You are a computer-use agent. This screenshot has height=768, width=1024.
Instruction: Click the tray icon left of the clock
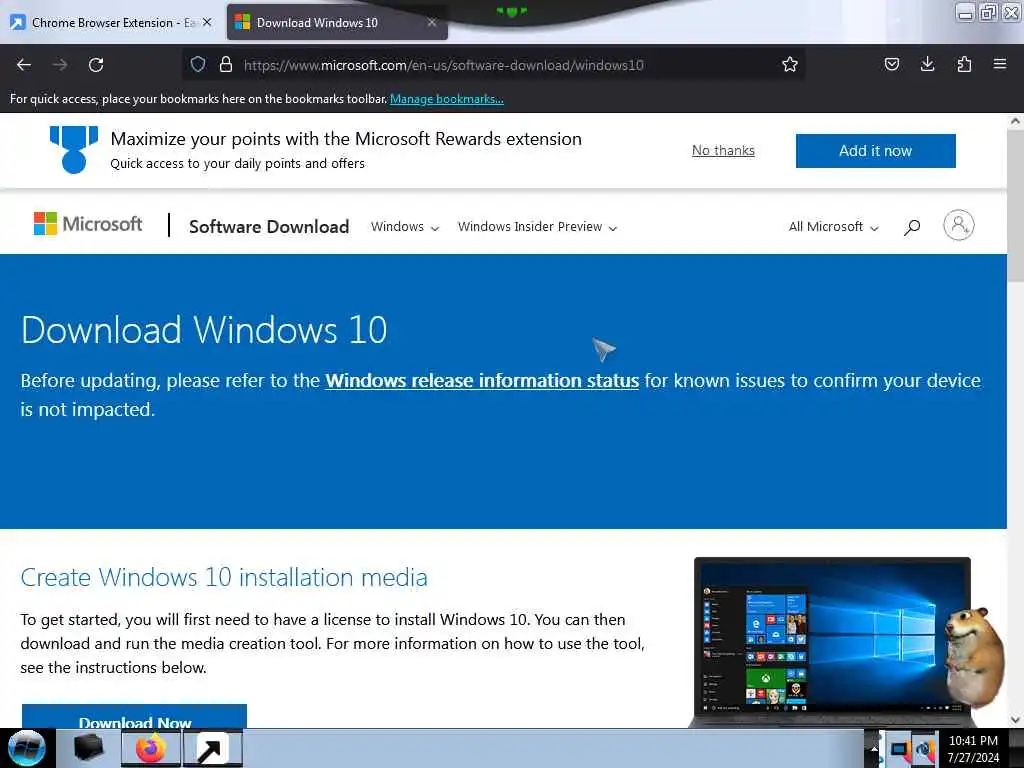pyautogui.click(x=925, y=750)
